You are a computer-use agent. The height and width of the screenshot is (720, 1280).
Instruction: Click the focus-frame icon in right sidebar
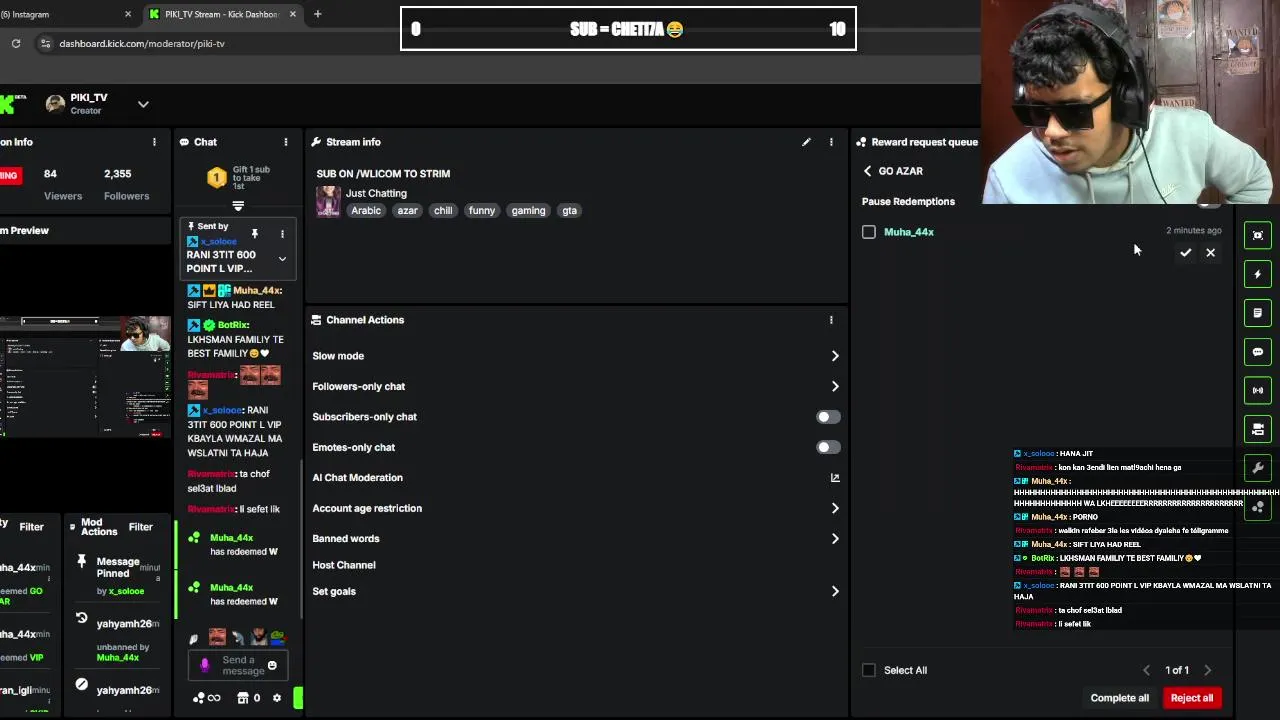1258,235
